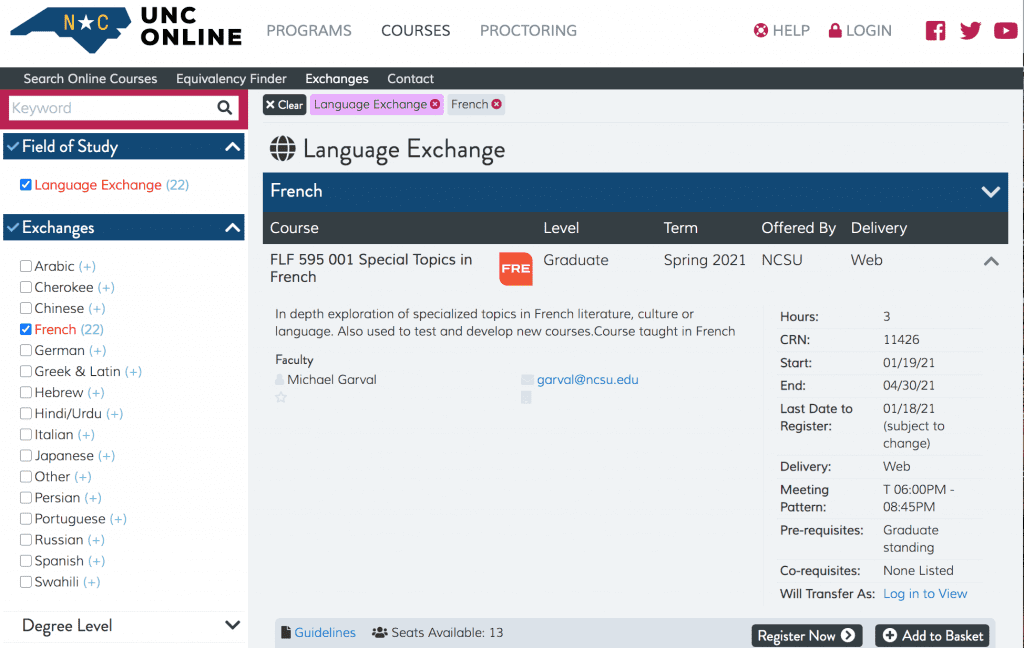The image size is (1024, 648).
Task: Visit the UNC Online Twitter page
Action: point(970,30)
